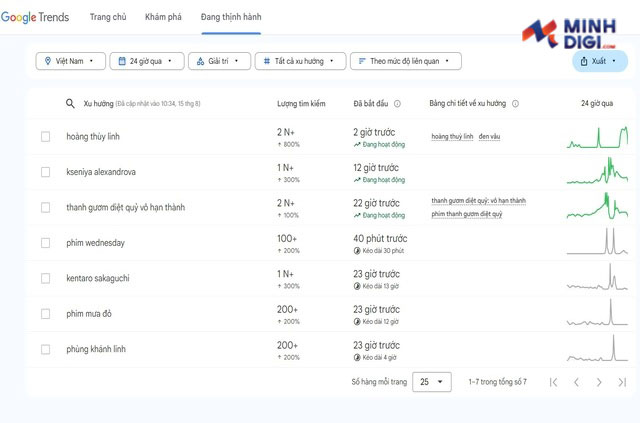Viewport: 640px width, 423px height.
Task: Click the hoàng thuỳ linh related query link
Action: click(452, 136)
